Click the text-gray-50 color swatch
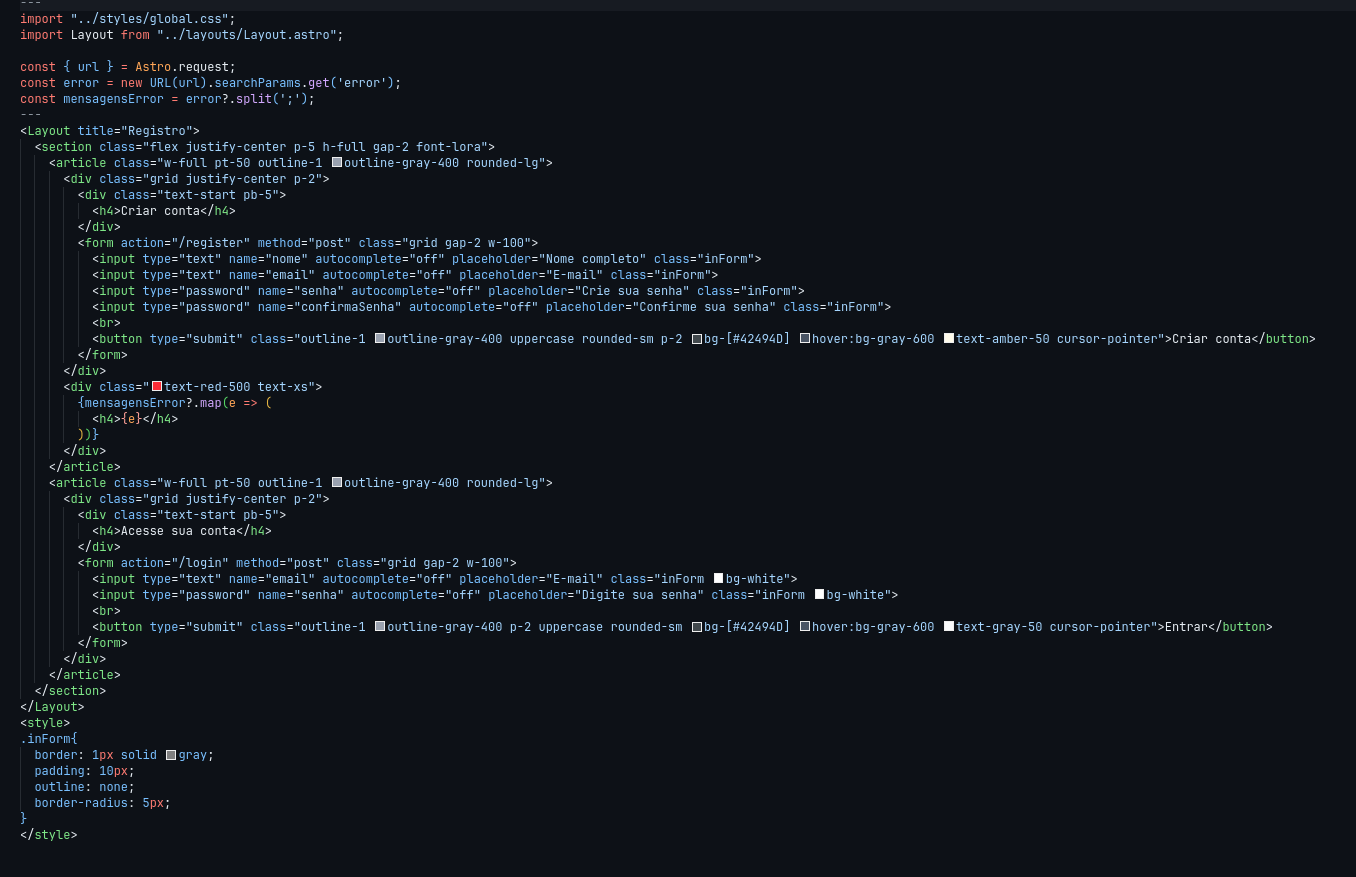 pos(949,627)
